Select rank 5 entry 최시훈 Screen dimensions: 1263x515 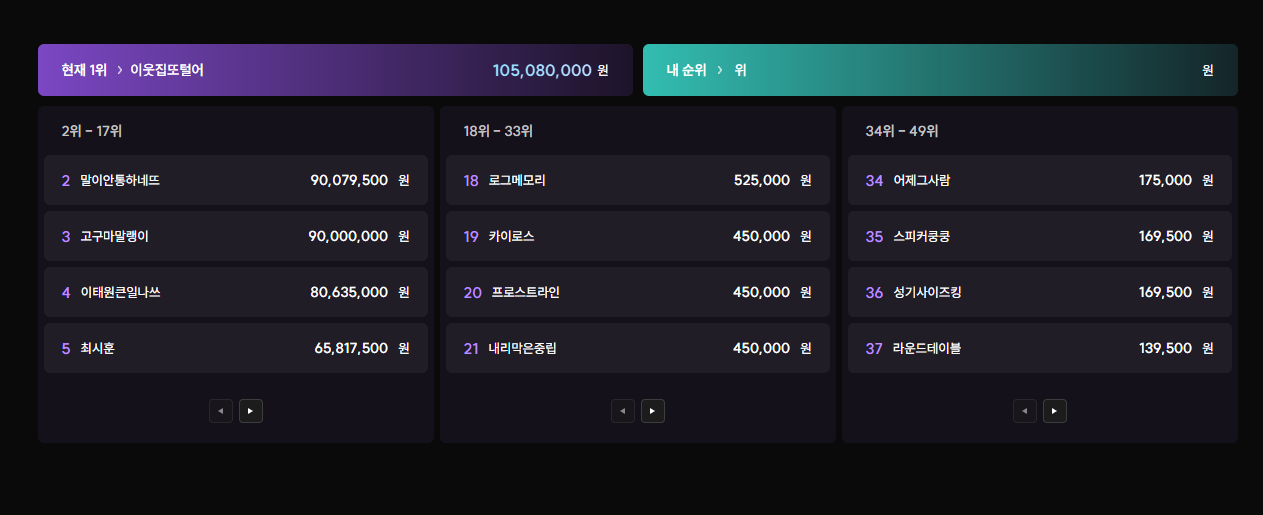[x=236, y=348]
